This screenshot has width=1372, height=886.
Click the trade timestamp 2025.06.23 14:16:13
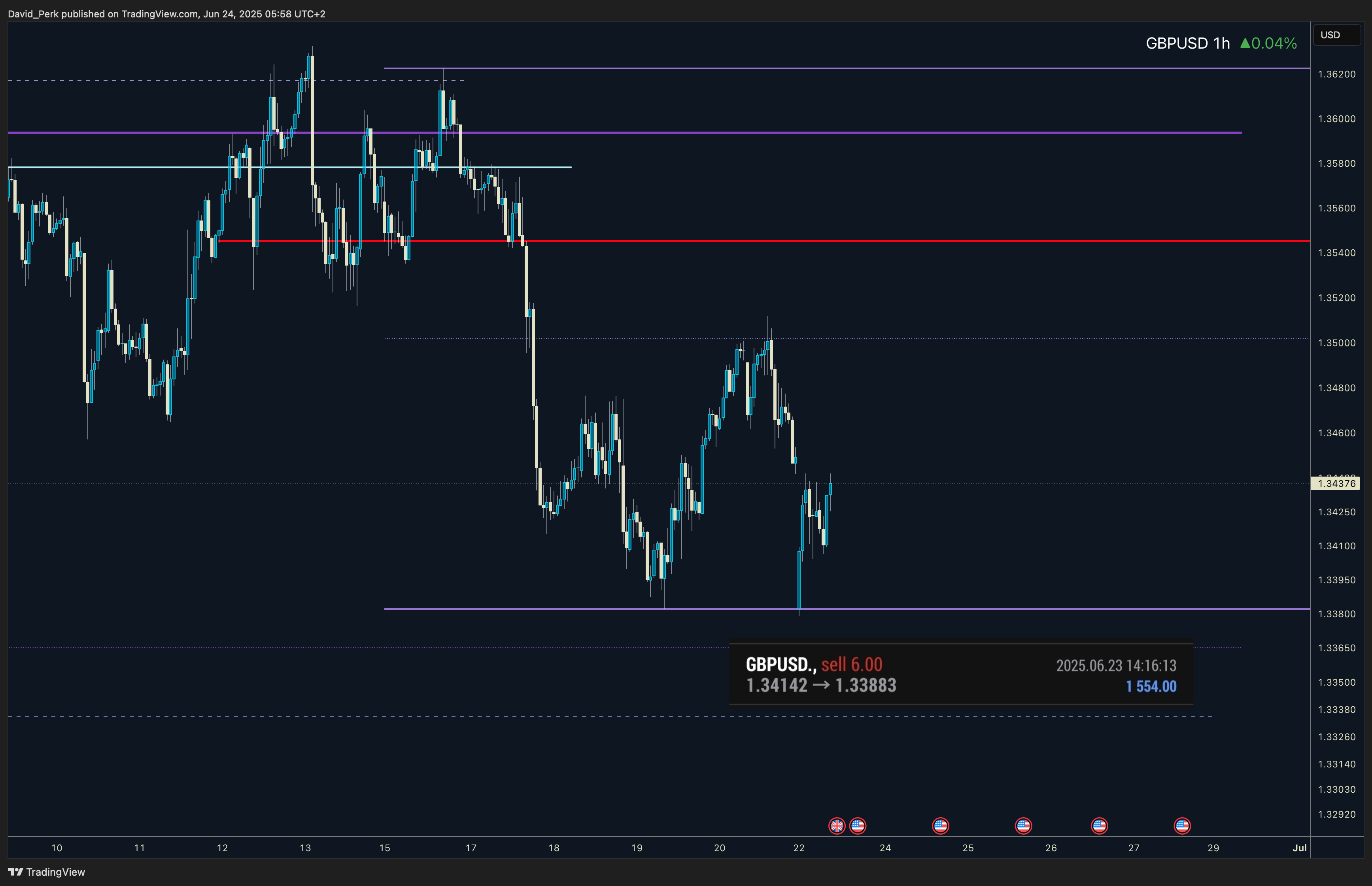coord(1116,665)
